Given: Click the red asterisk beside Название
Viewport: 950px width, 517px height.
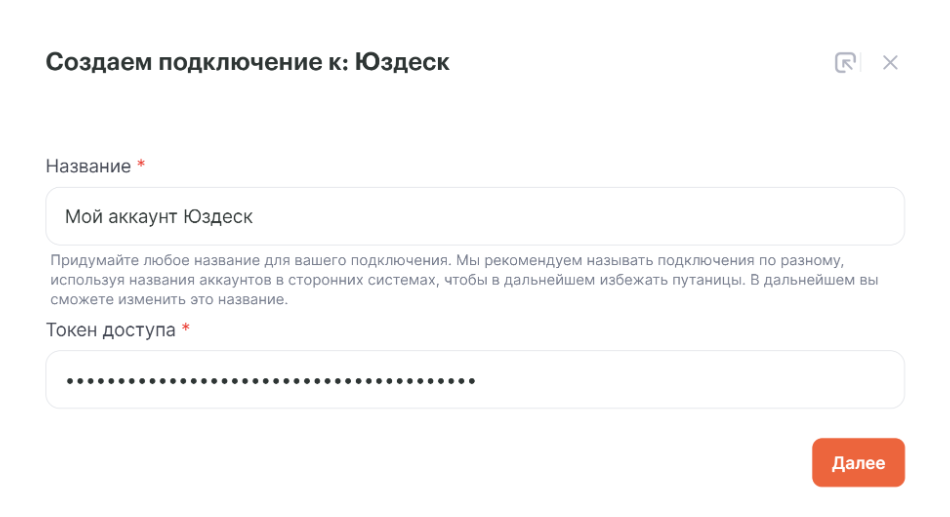Looking at the screenshot, I should point(141,165).
